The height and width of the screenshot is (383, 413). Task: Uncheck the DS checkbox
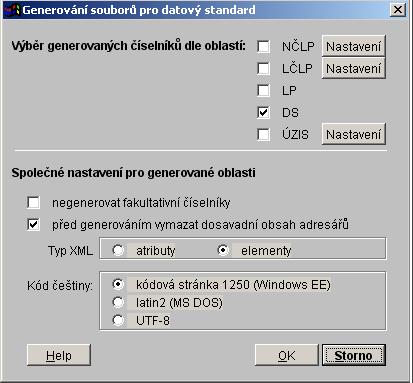click(263, 113)
